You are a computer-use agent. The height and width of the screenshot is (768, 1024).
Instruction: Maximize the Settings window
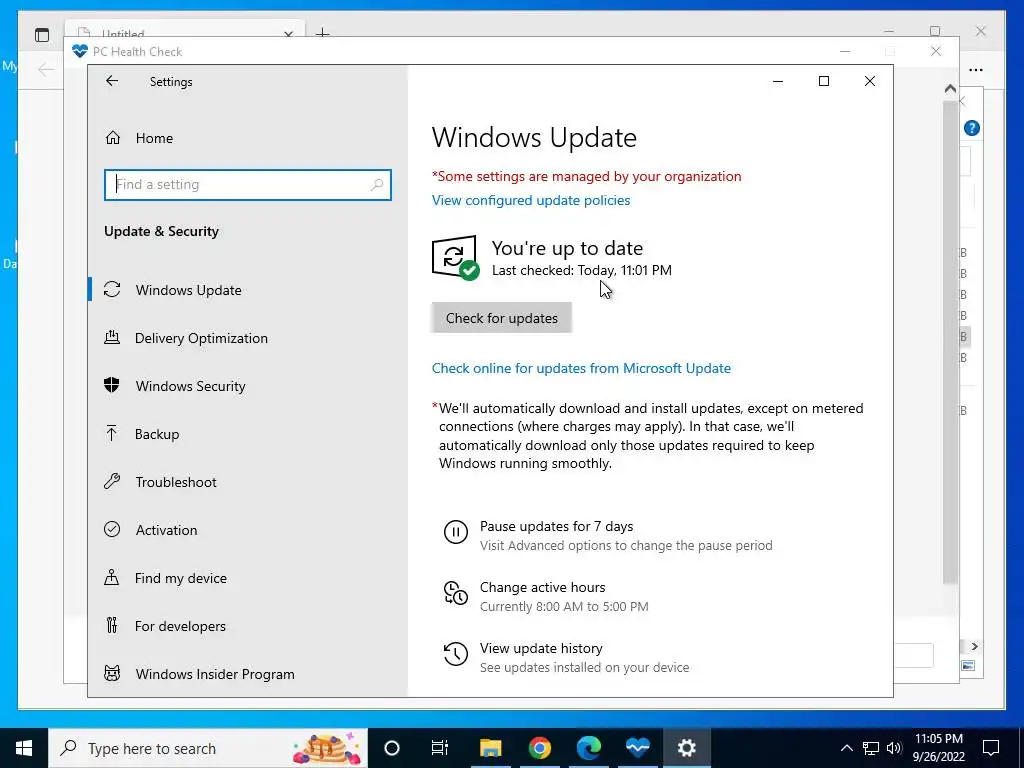(824, 81)
